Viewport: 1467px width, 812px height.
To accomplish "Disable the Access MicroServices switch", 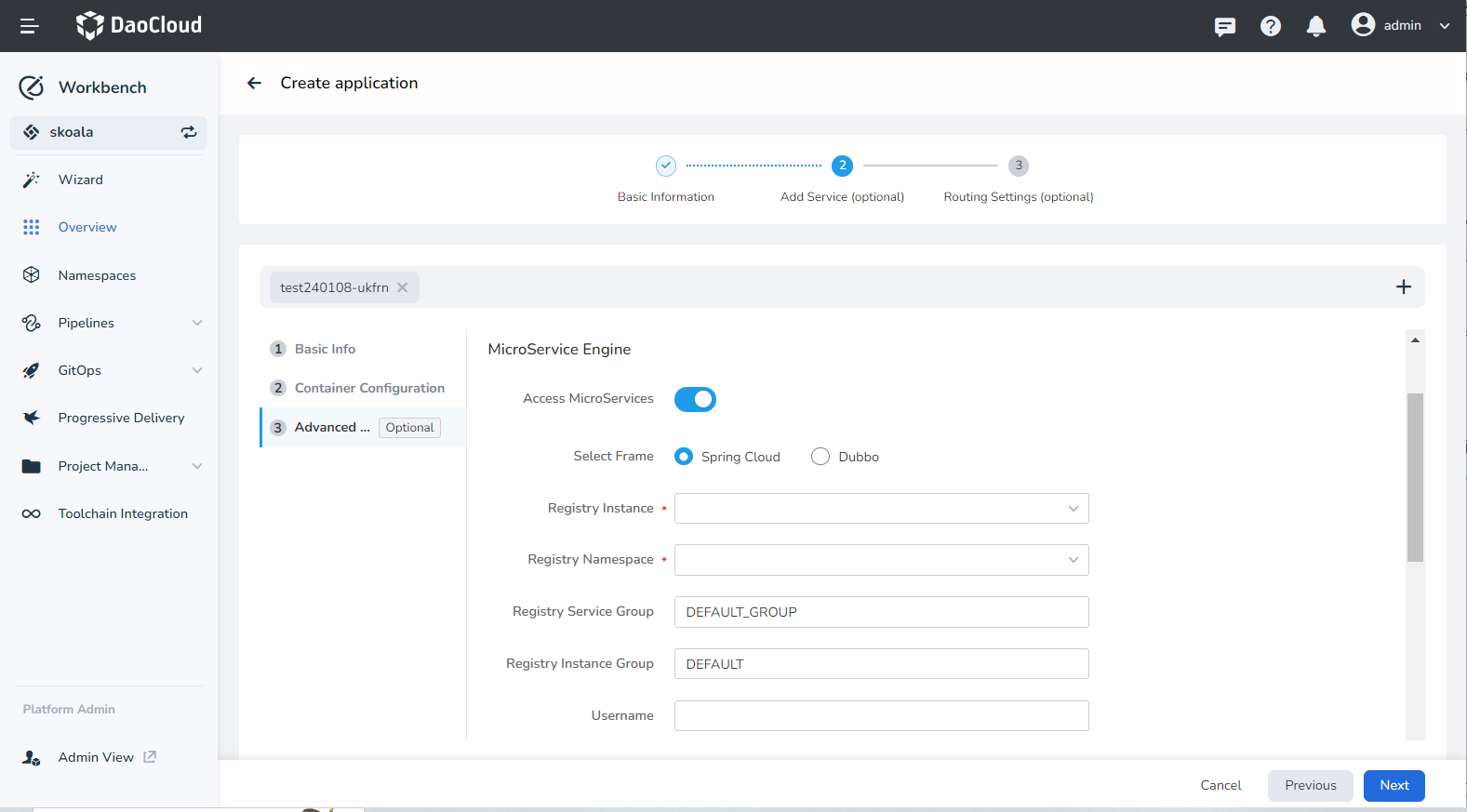I will (x=695, y=399).
